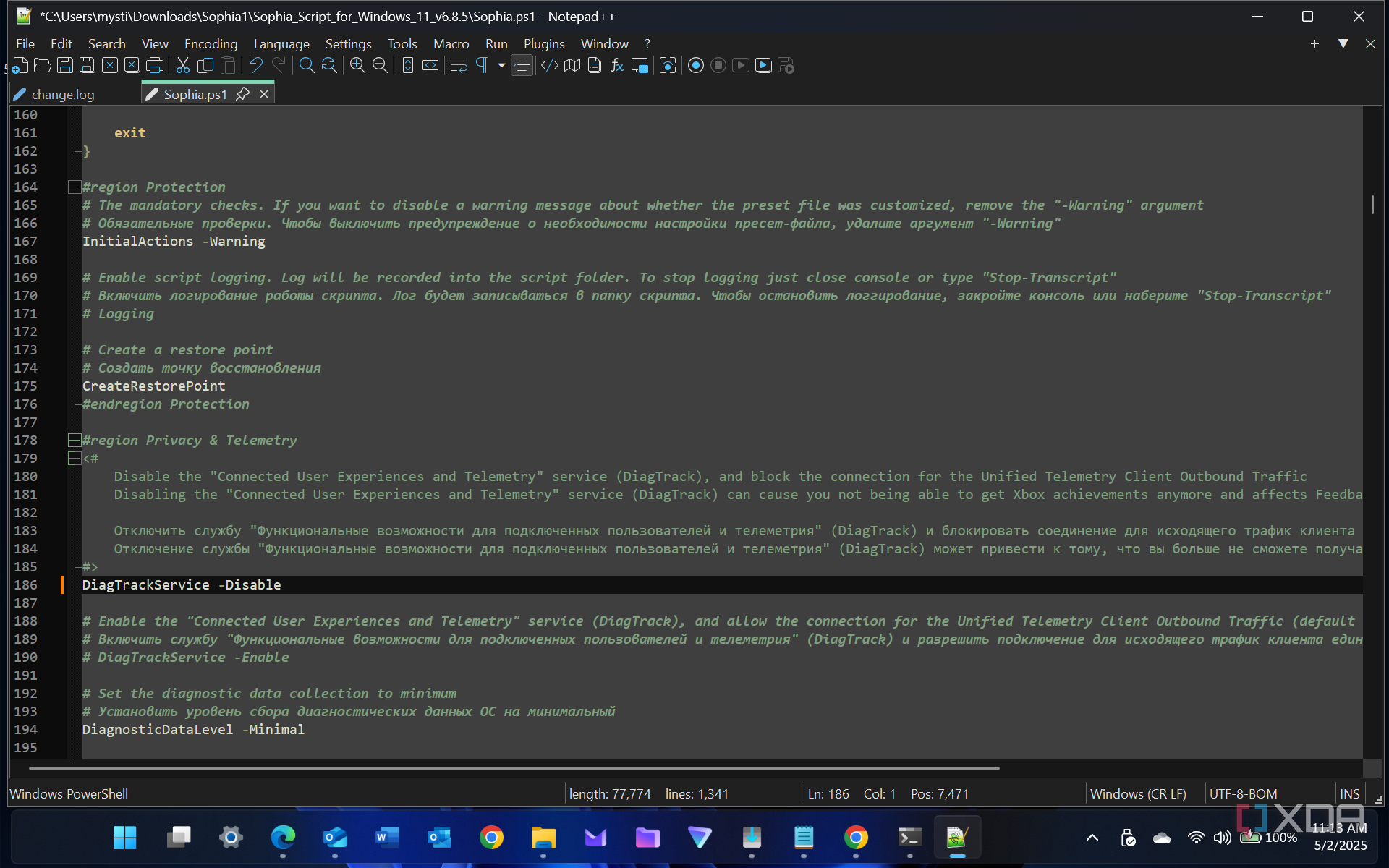This screenshot has height=868, width=1389.
Task: Start macro recording with the record icon
Action: [695, 66]
